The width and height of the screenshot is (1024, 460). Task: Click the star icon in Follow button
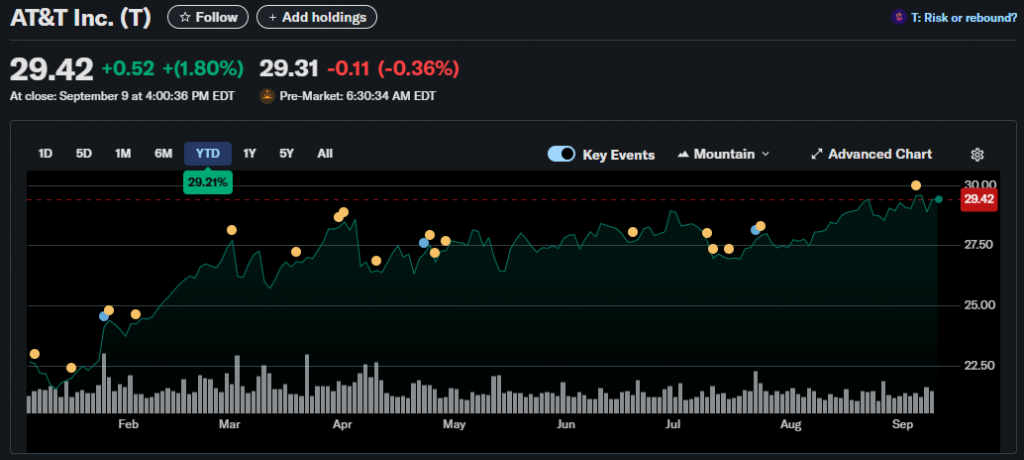click(x=185, y=18)
